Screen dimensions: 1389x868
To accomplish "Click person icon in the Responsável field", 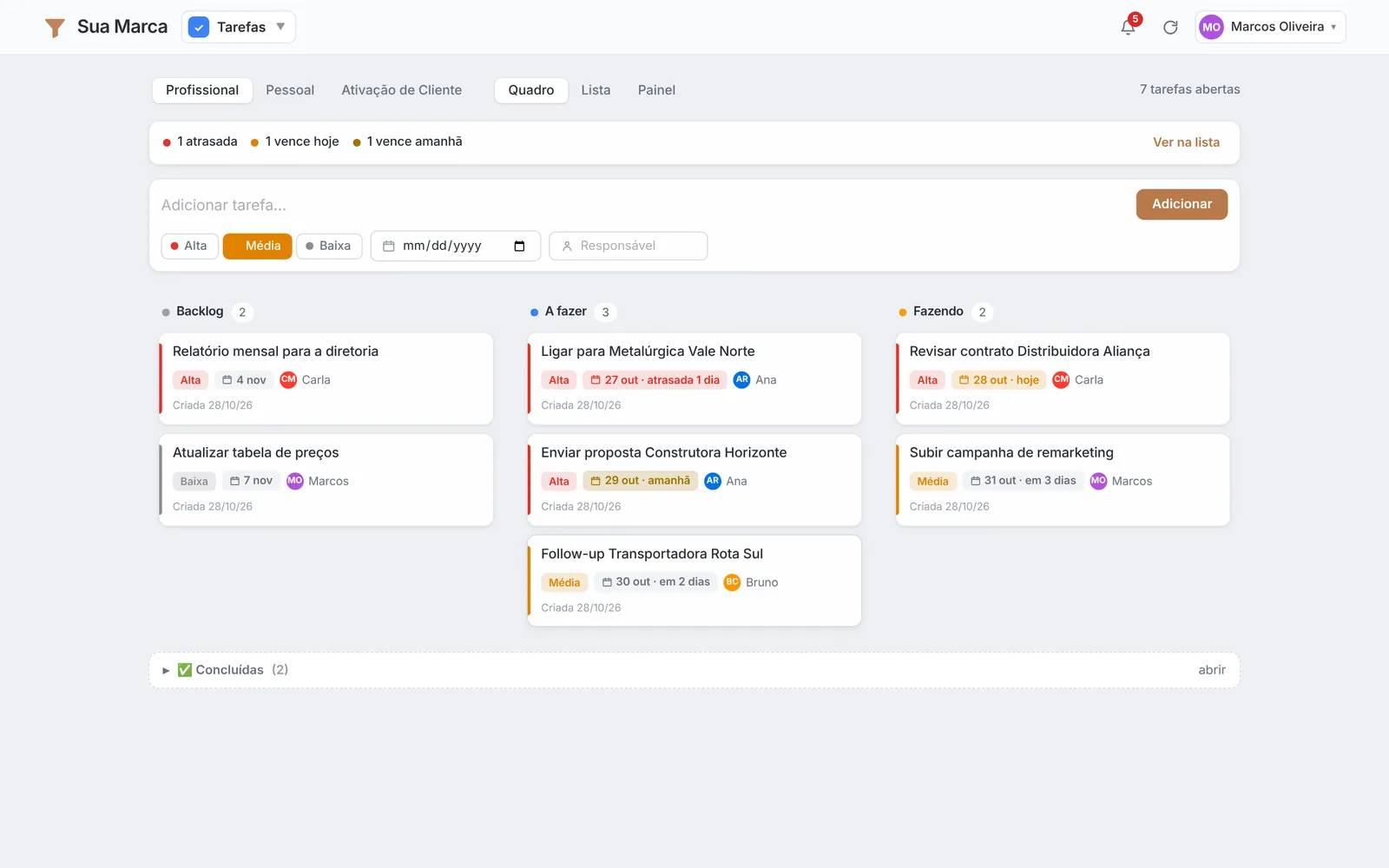I will (x=567, y=247).
